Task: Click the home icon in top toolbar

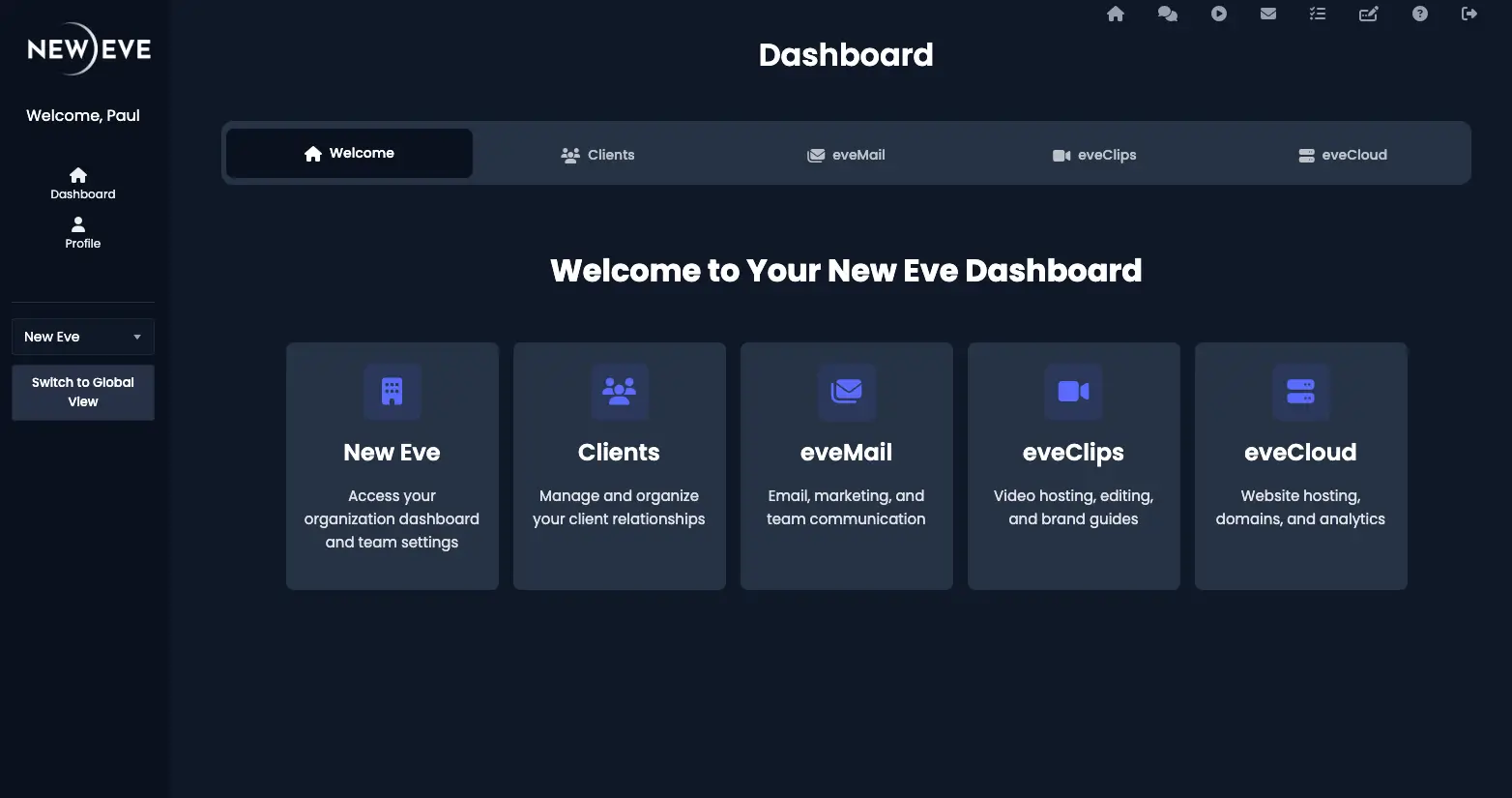Action: [1116, 14]
